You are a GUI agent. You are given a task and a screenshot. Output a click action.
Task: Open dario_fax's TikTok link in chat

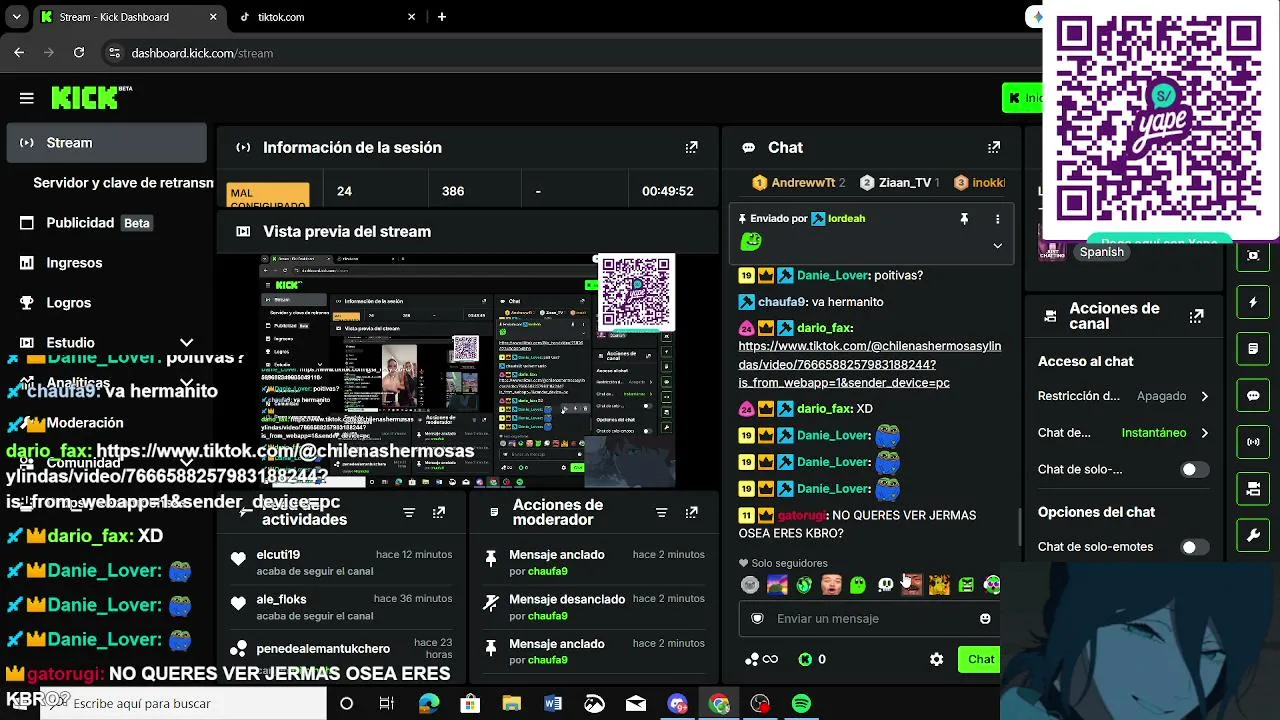pos(870,364)
